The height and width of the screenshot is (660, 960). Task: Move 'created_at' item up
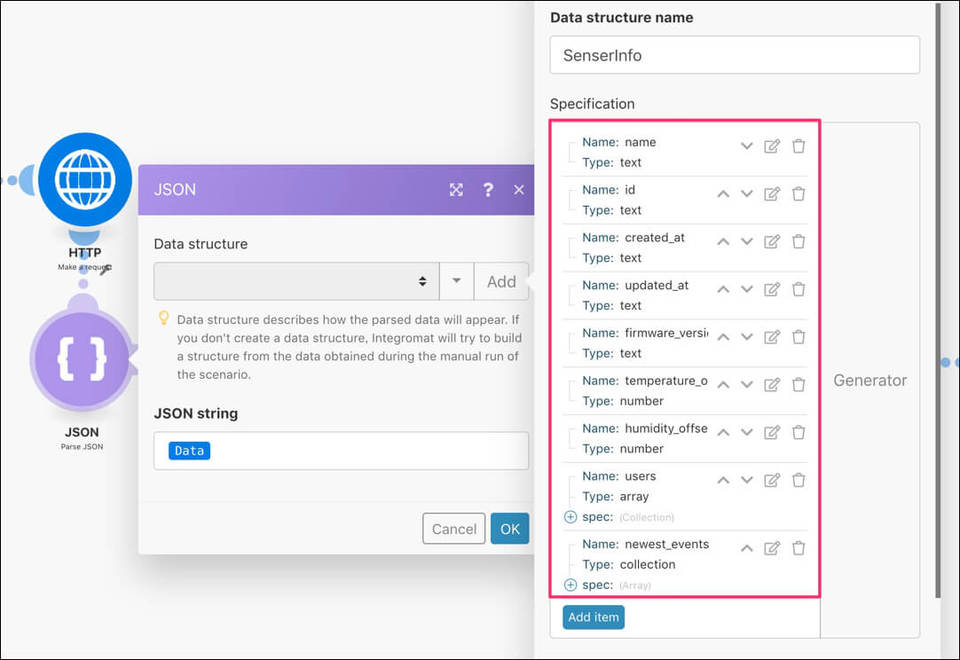coord(723,242)
